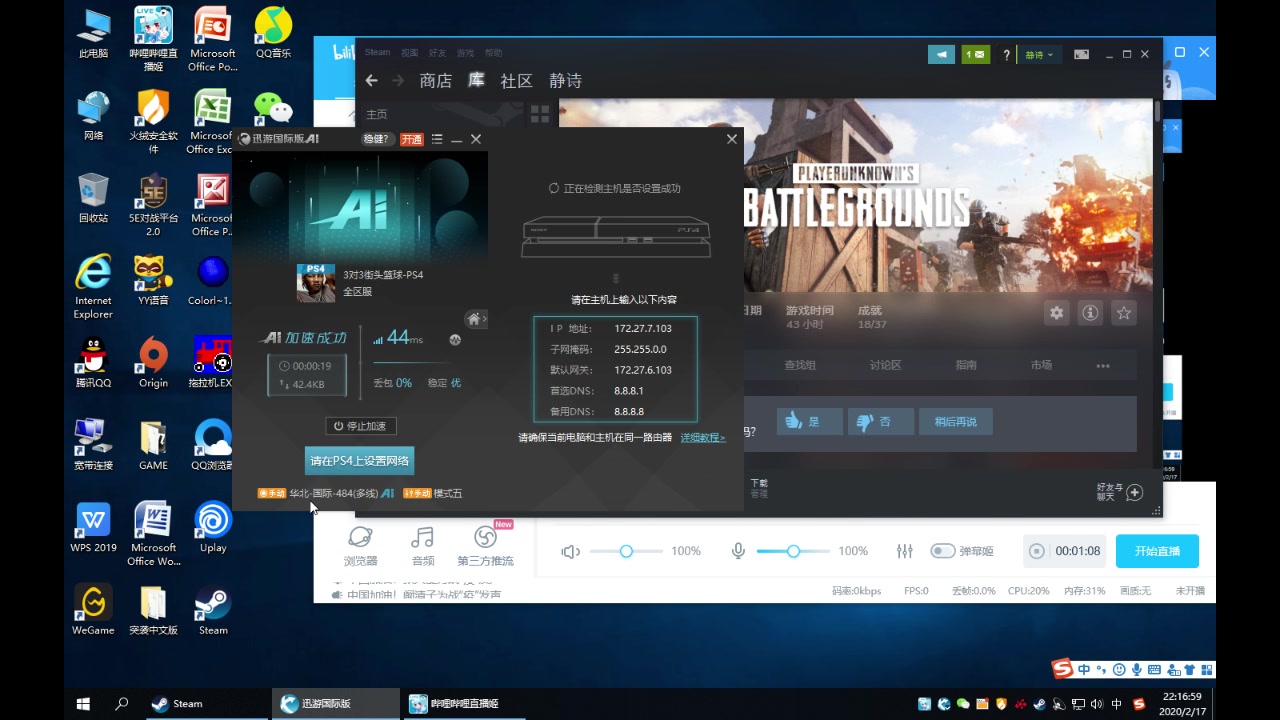
Task: Open the 指南 tab for PUBG
Action: (966, 365)
